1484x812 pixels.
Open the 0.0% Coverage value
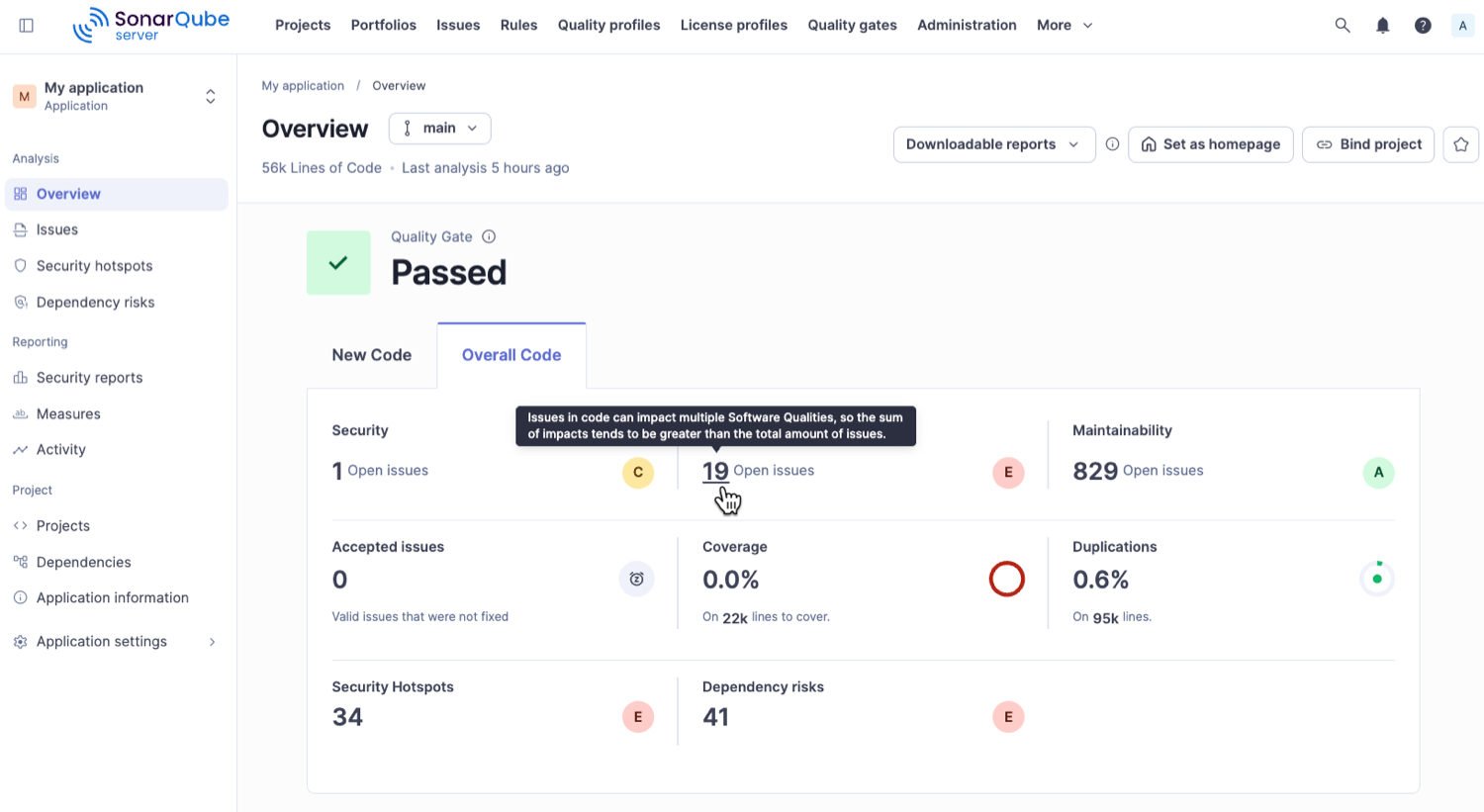tap(731, 580)
